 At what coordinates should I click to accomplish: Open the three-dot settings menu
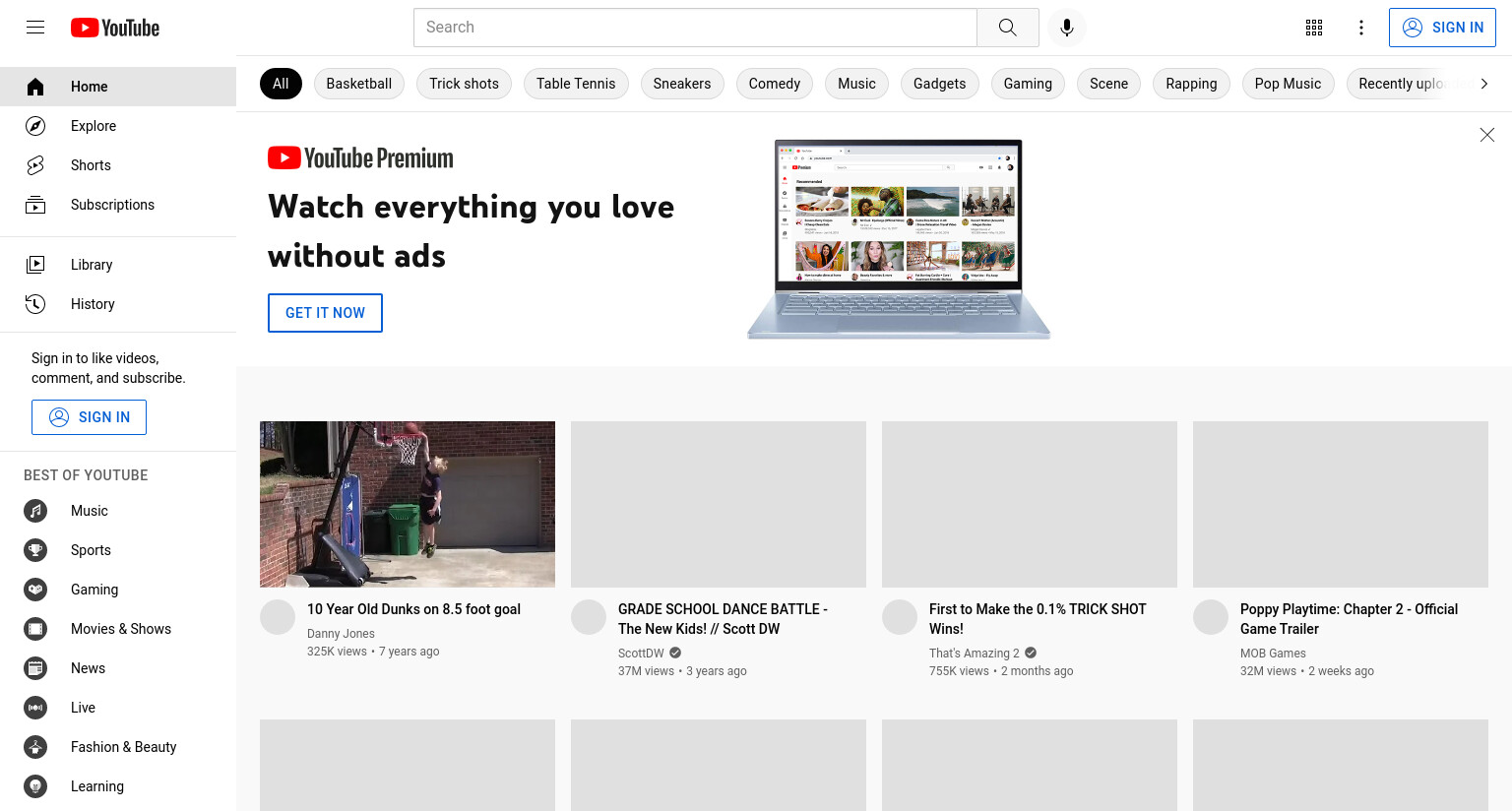[1361, 28]
